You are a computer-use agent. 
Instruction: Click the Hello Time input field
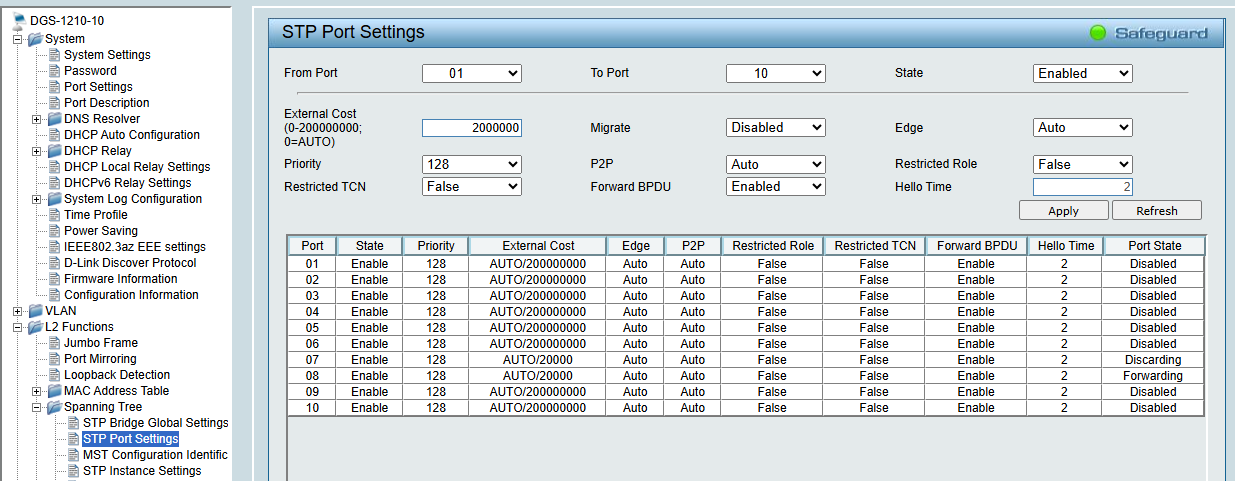point(1082,186)
